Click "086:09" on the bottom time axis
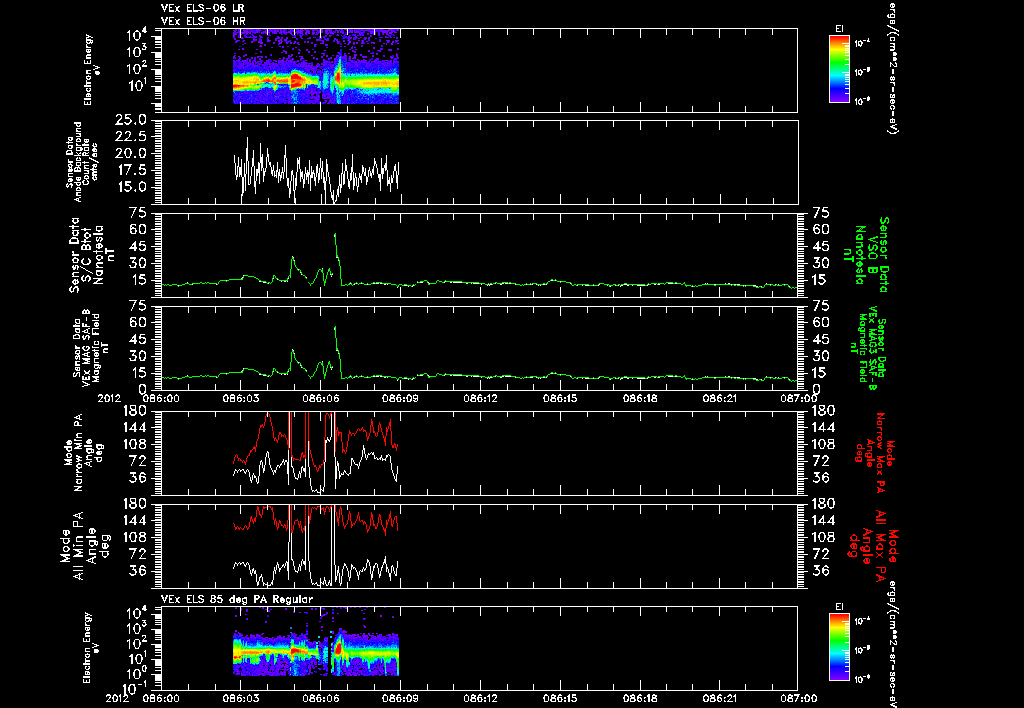The height and width of the screenshot is (708, 1024). [400, 698]
